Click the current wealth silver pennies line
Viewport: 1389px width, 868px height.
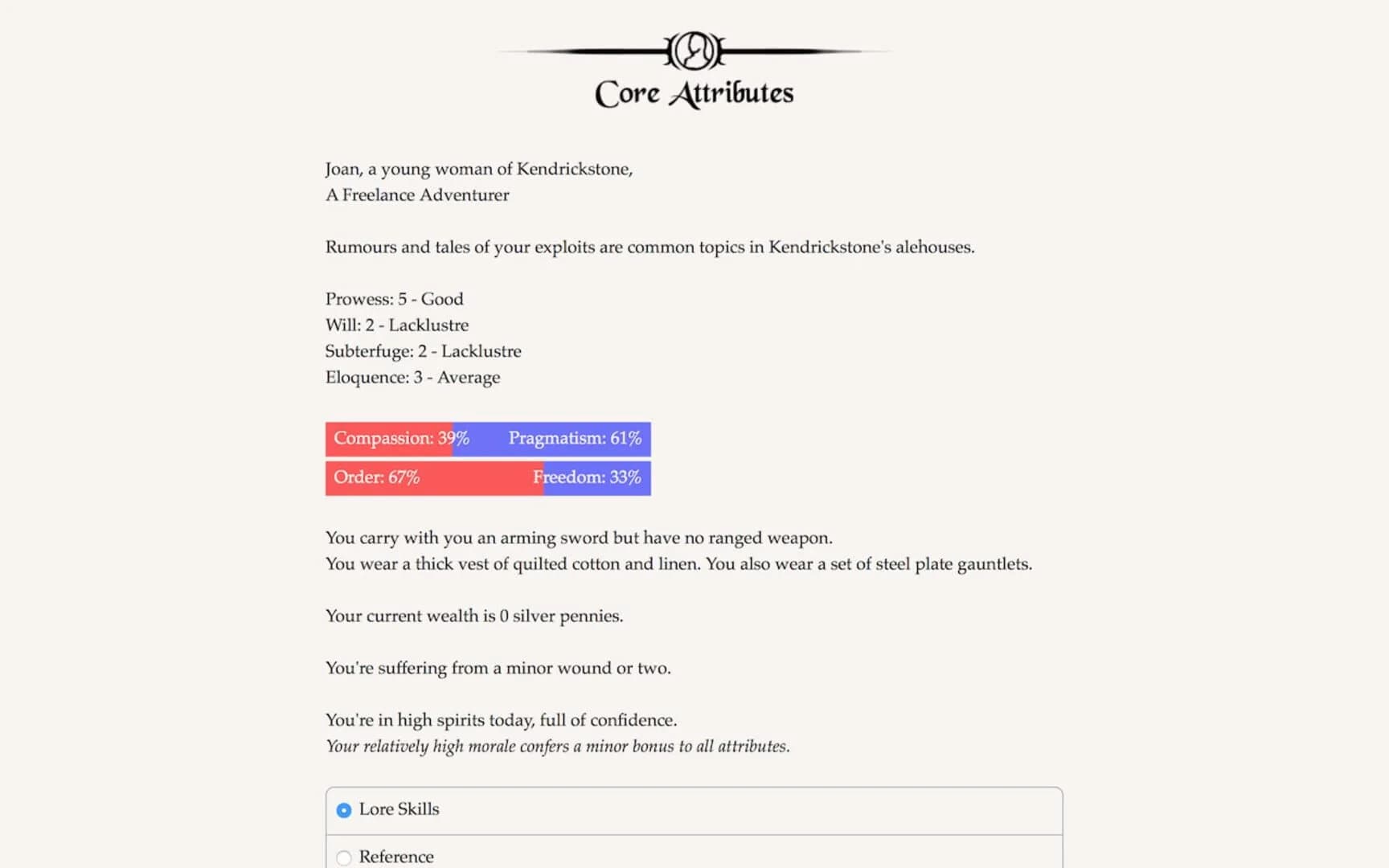click(x=473, y=616)
